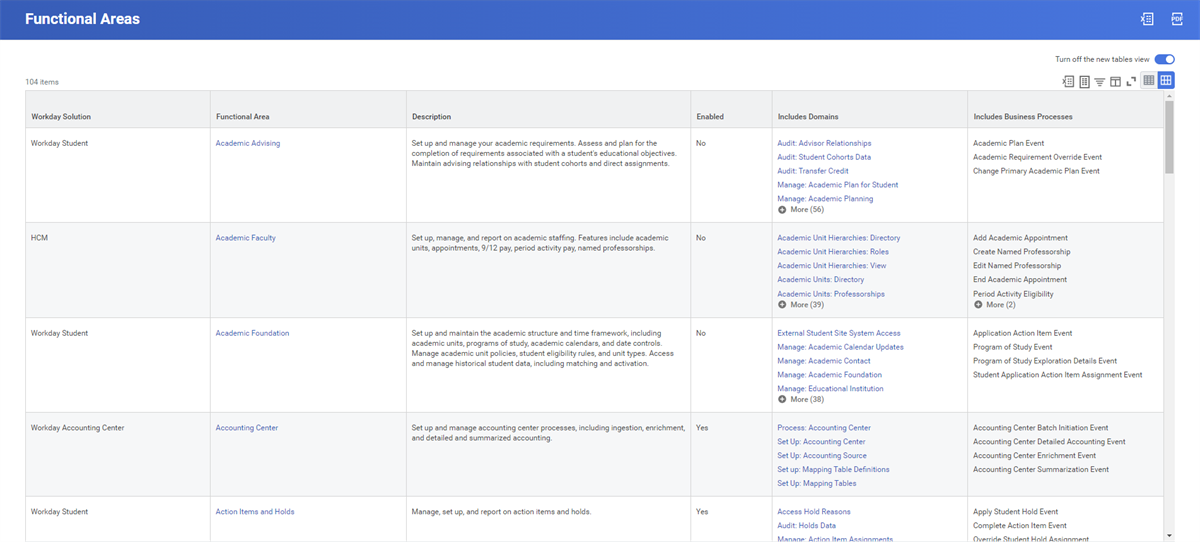1200x542 pixels.
Task: Expand More (2) business processes for Academic Faculty
Action: click(995, 305)
